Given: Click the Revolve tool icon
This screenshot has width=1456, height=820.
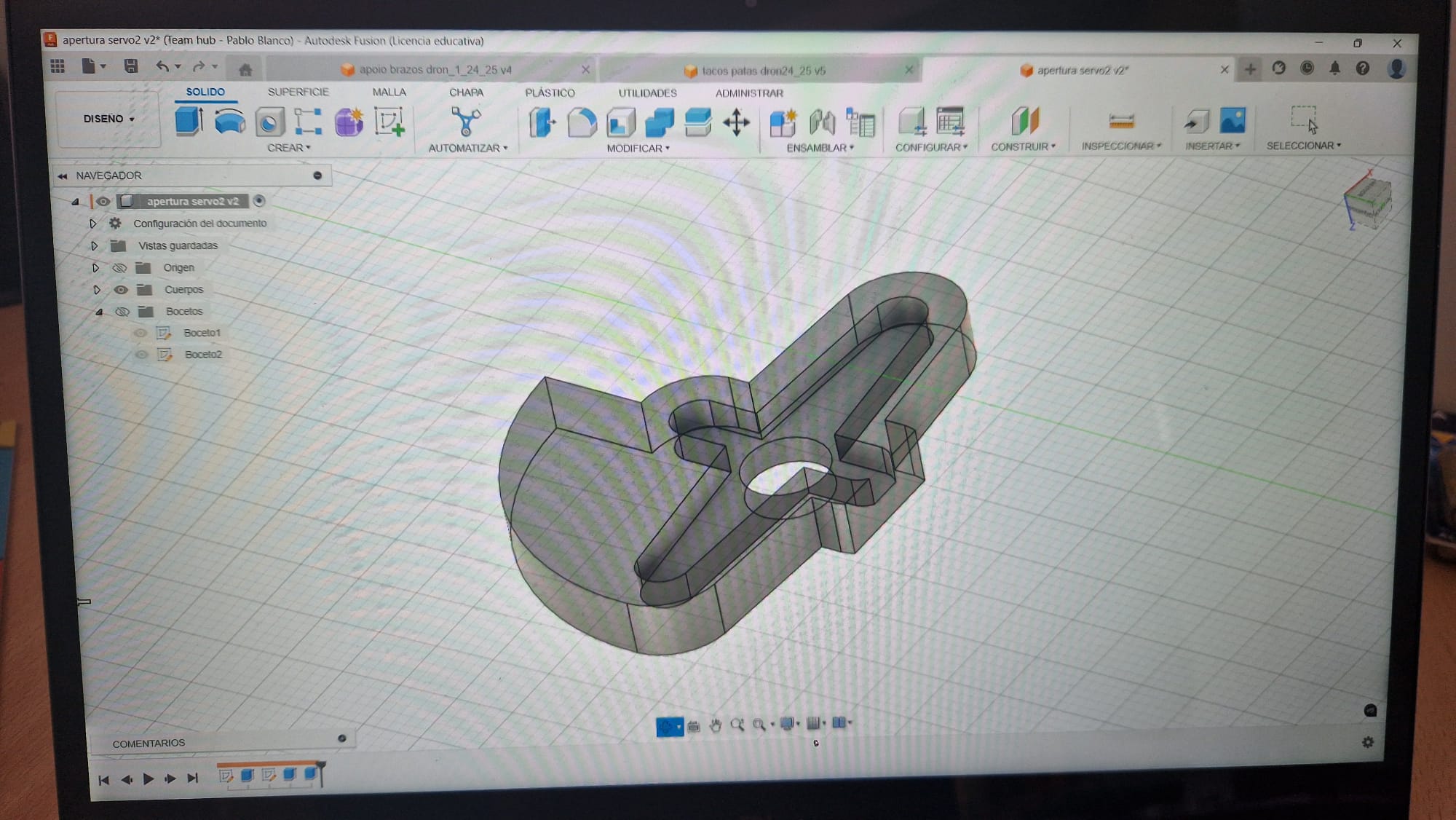Looking at the screenshot, I should pos(230,122).
